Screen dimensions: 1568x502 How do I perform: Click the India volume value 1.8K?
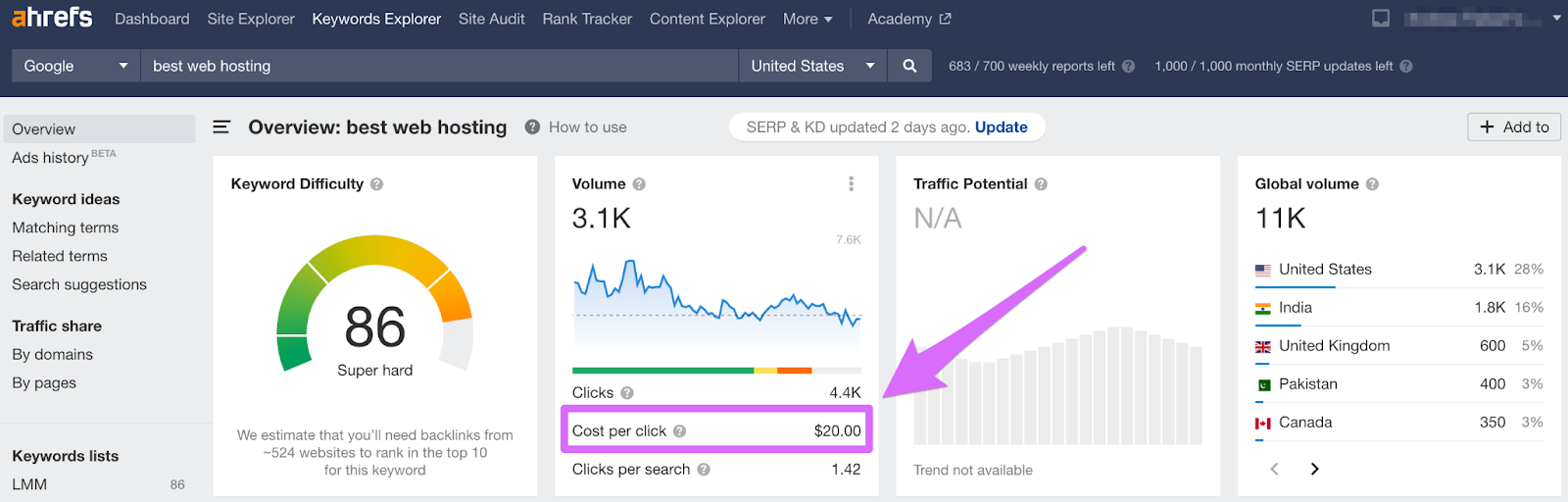1490,308
